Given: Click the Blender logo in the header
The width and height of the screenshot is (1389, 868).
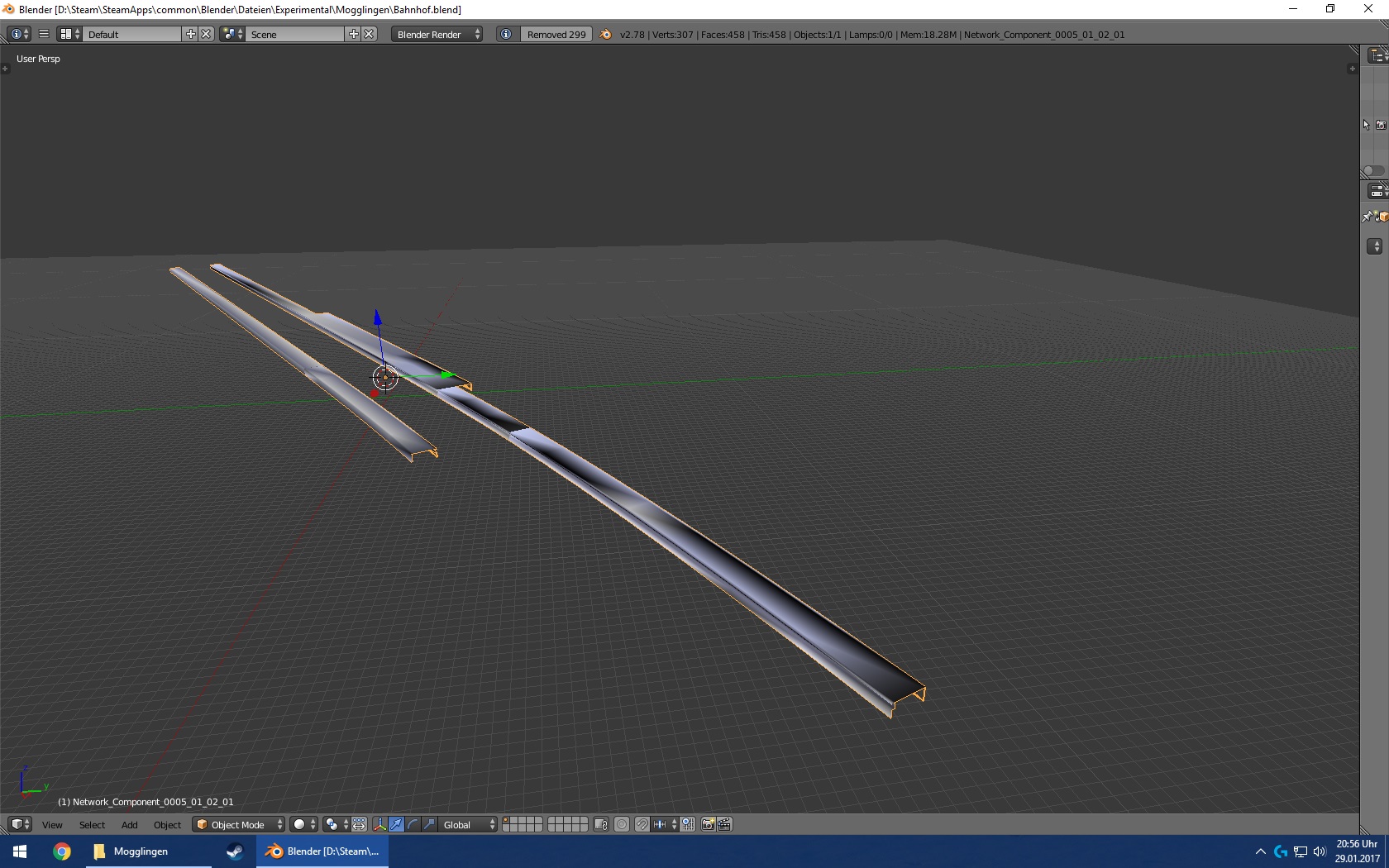Looking at the screenshot, I should 606,34.
